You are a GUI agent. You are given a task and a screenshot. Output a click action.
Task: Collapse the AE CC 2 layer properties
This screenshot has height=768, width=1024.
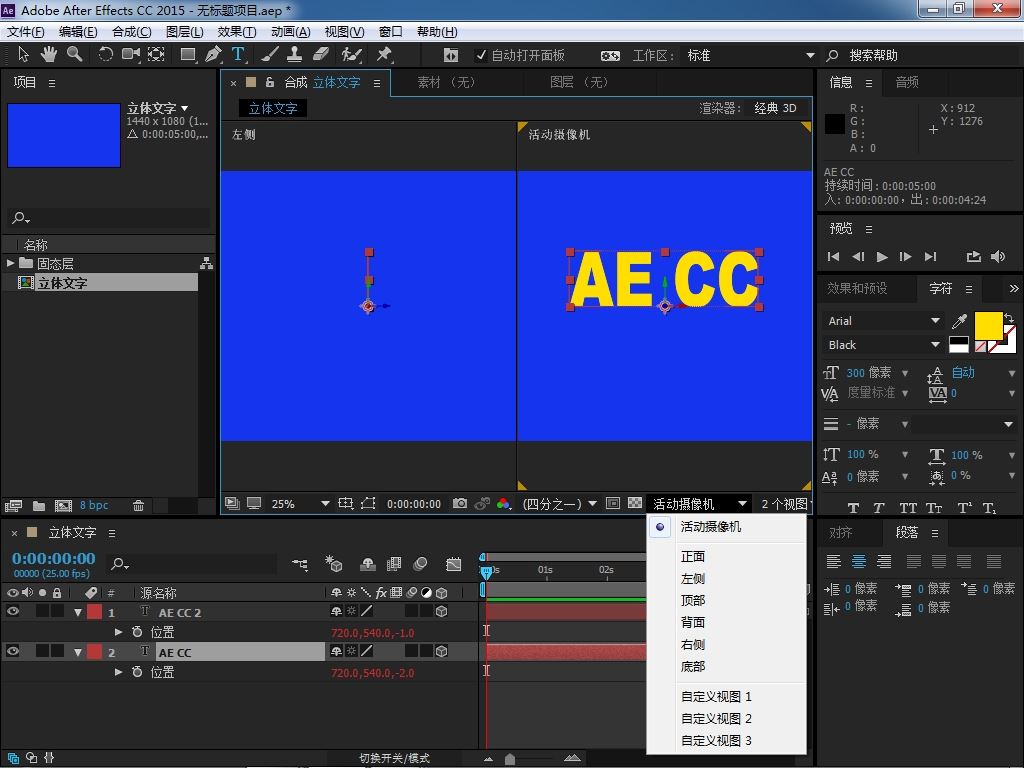[x=78, y=613]
